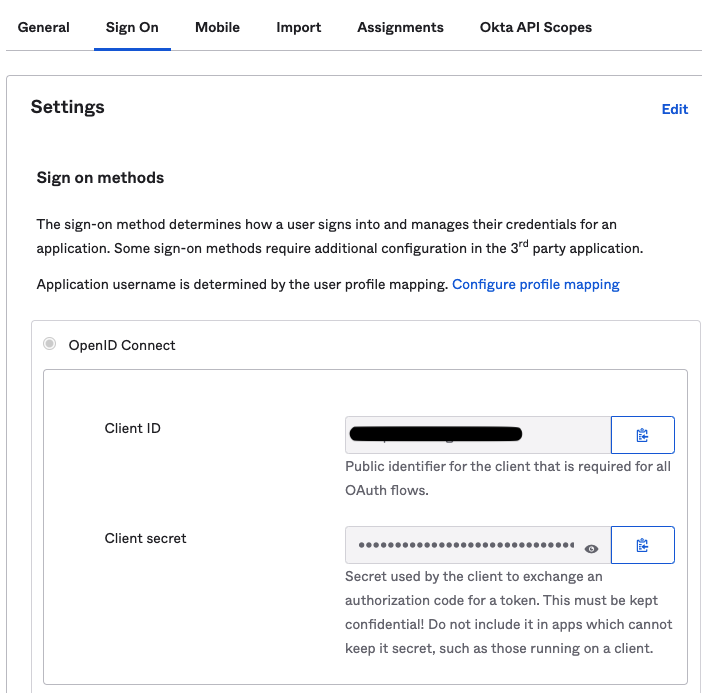Click the Client secret label
702x693 pixels.
coord(146,538)
